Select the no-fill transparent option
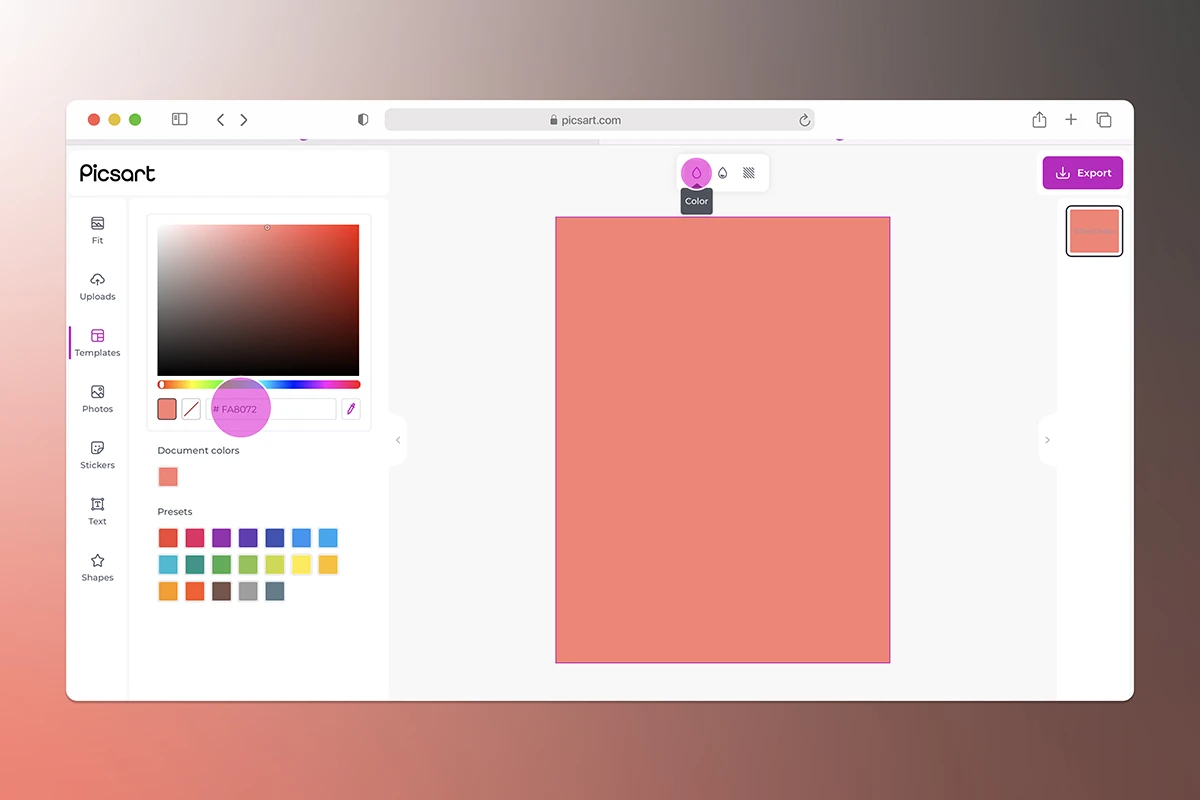 (x=191, y=408)
